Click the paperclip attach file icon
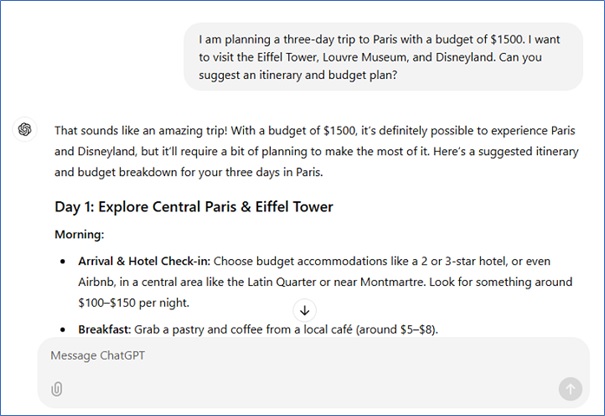The height and width of the screenshot is (416, 605). [57, 389]
